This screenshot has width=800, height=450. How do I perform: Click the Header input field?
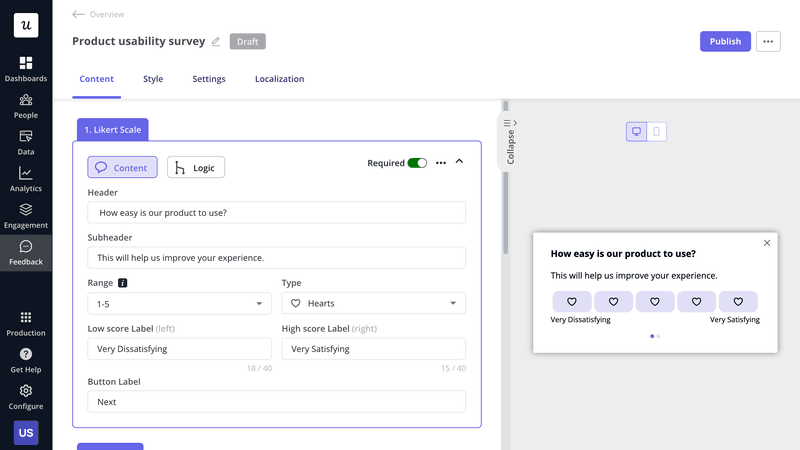[x=277, y=213]
